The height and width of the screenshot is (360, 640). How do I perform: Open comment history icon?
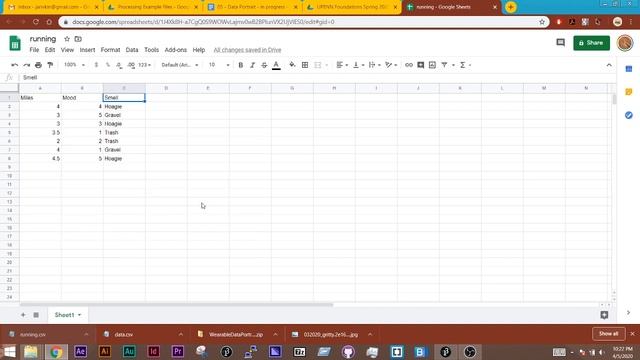(x=560, y=42)
